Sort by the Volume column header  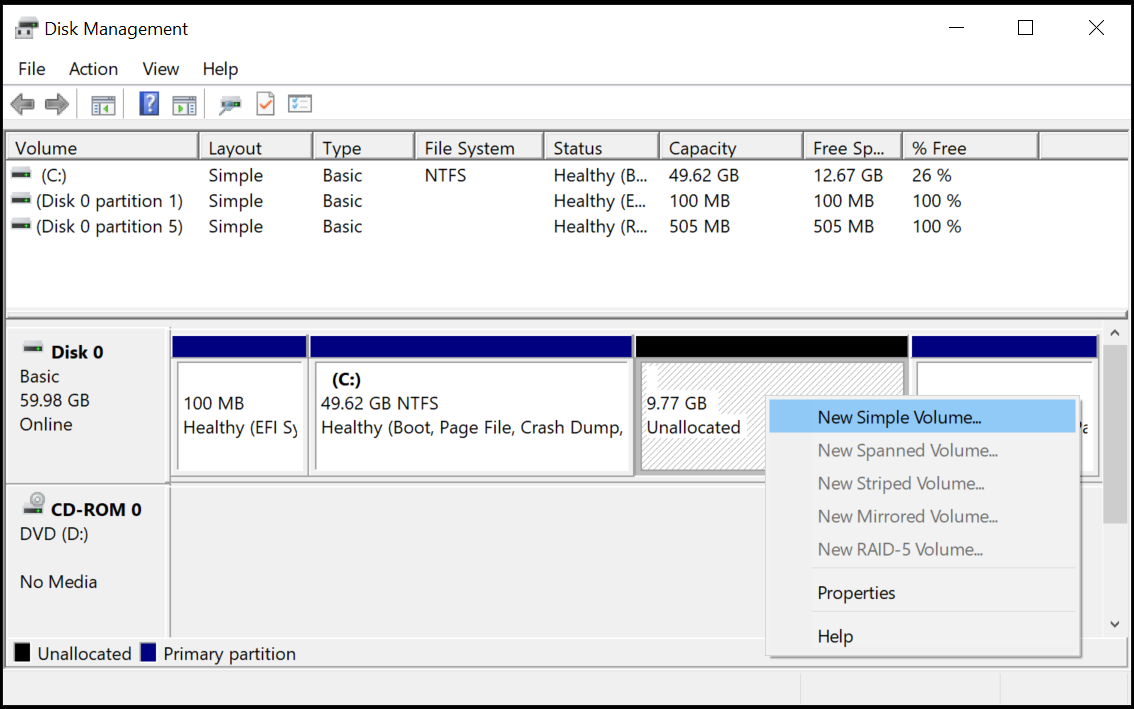(102, 148)
